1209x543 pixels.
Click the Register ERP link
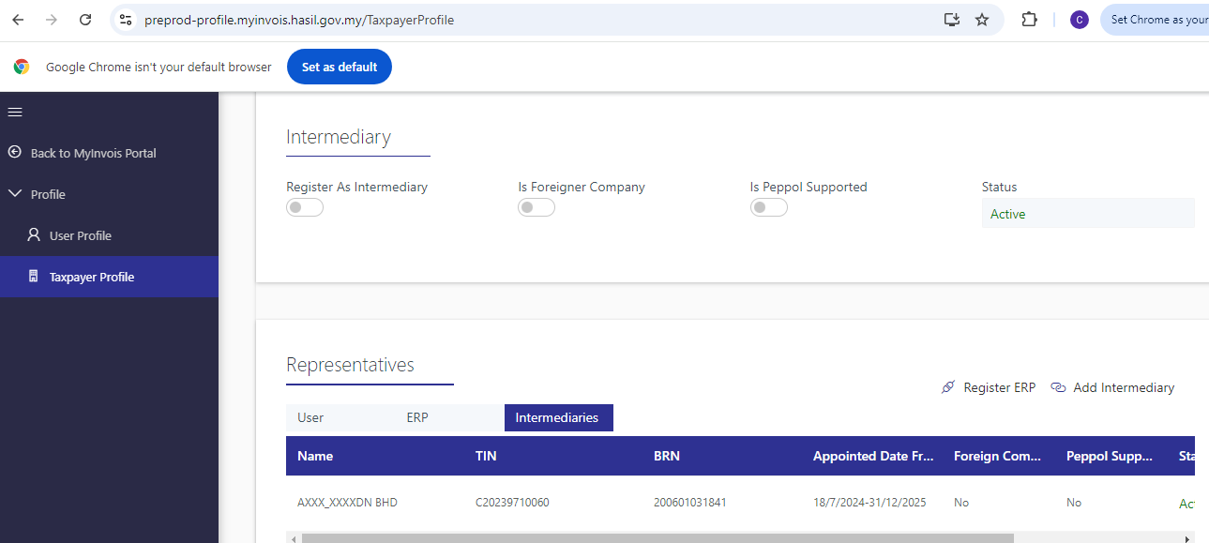(988, 387)
